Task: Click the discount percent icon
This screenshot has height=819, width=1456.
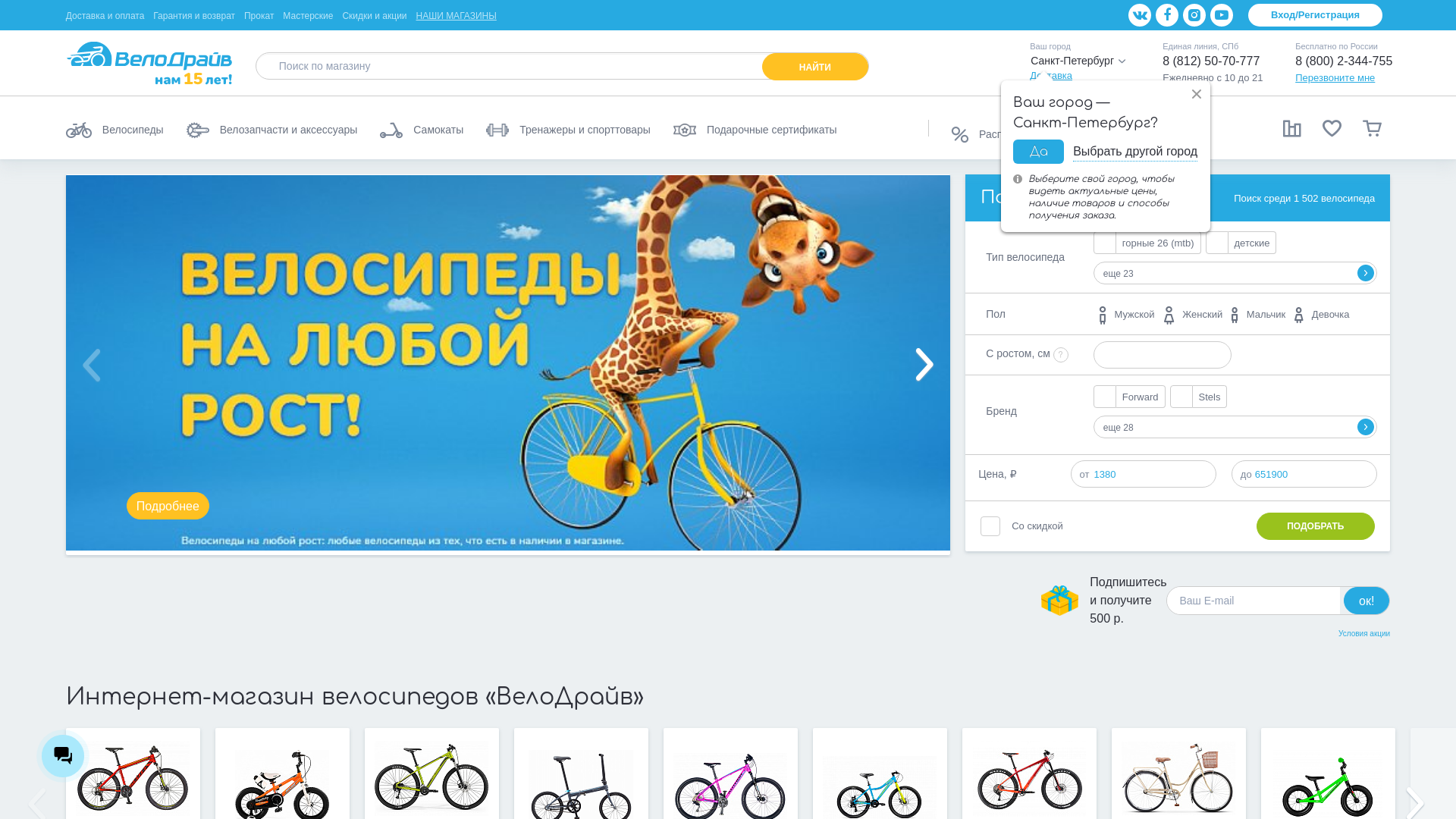Action: click(x=959, y=134)
